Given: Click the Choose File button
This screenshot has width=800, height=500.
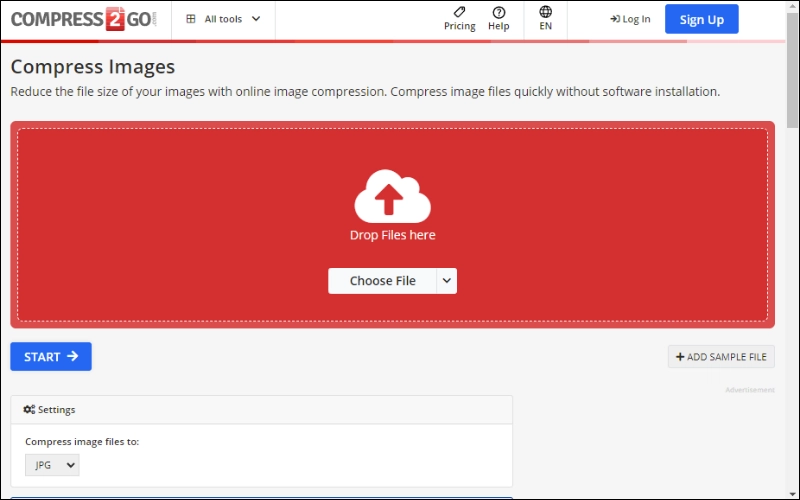Looking at the screenshot, I should click(x=382, y=281).
